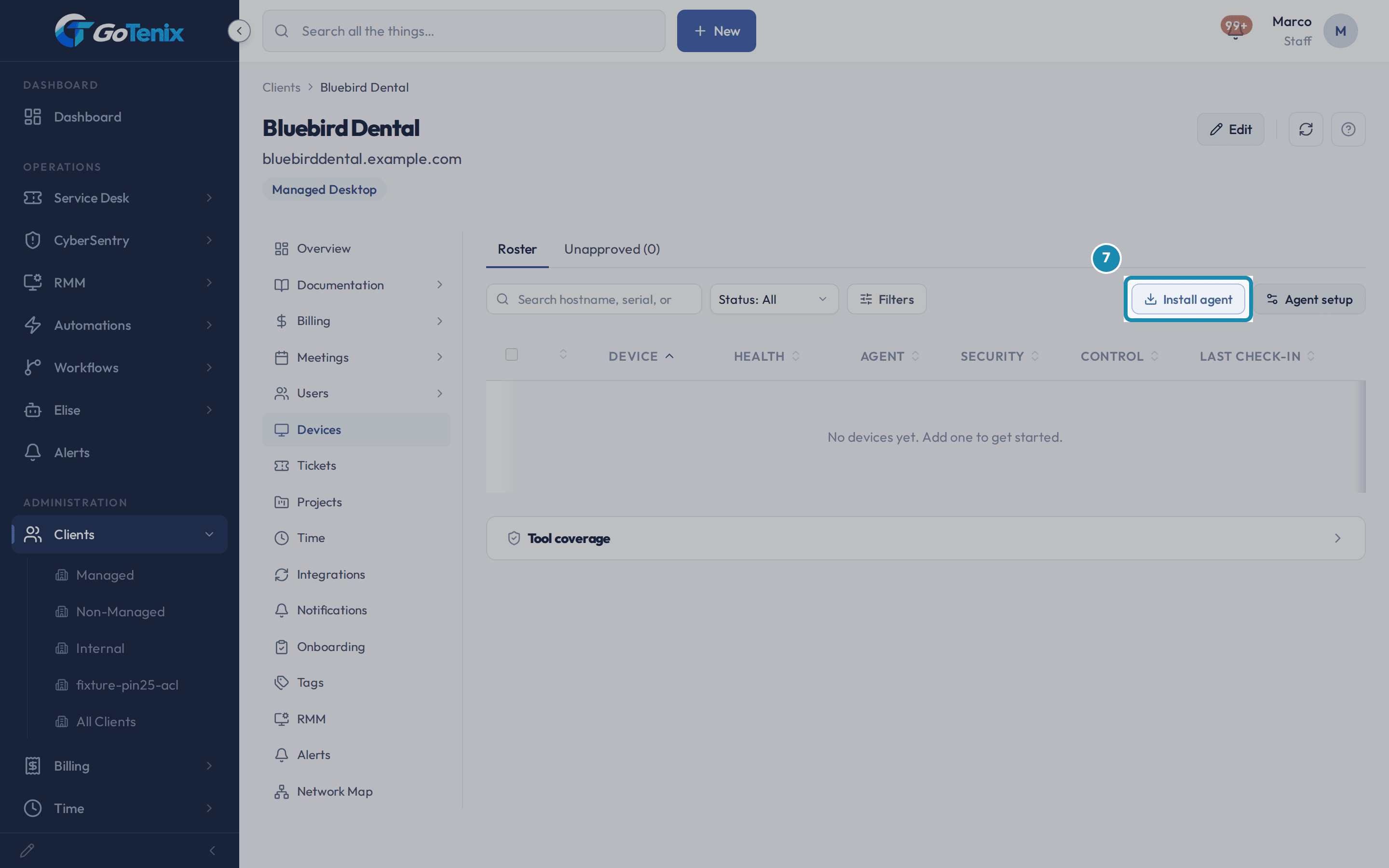Tick the select-all checkbox in the table header
Viewport: 1389px width, 868px height.
pos(511,355)
